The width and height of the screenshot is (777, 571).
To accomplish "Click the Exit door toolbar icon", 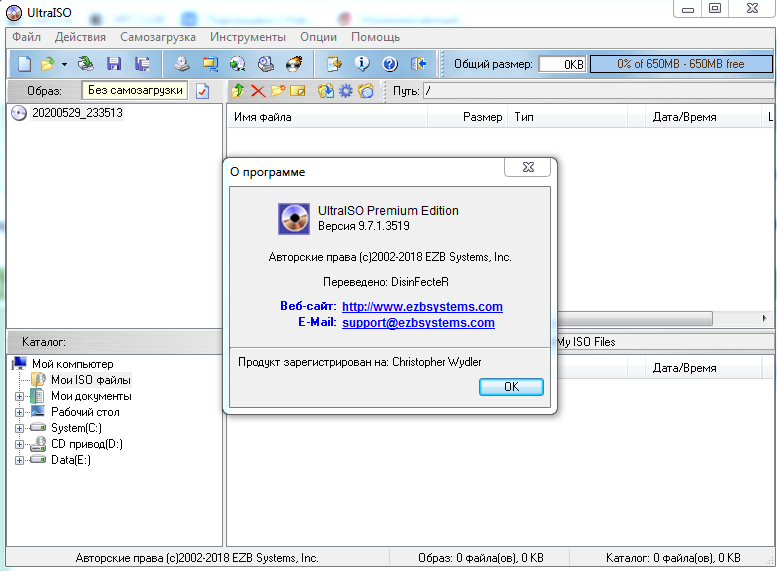I will [x=418, y=64].
